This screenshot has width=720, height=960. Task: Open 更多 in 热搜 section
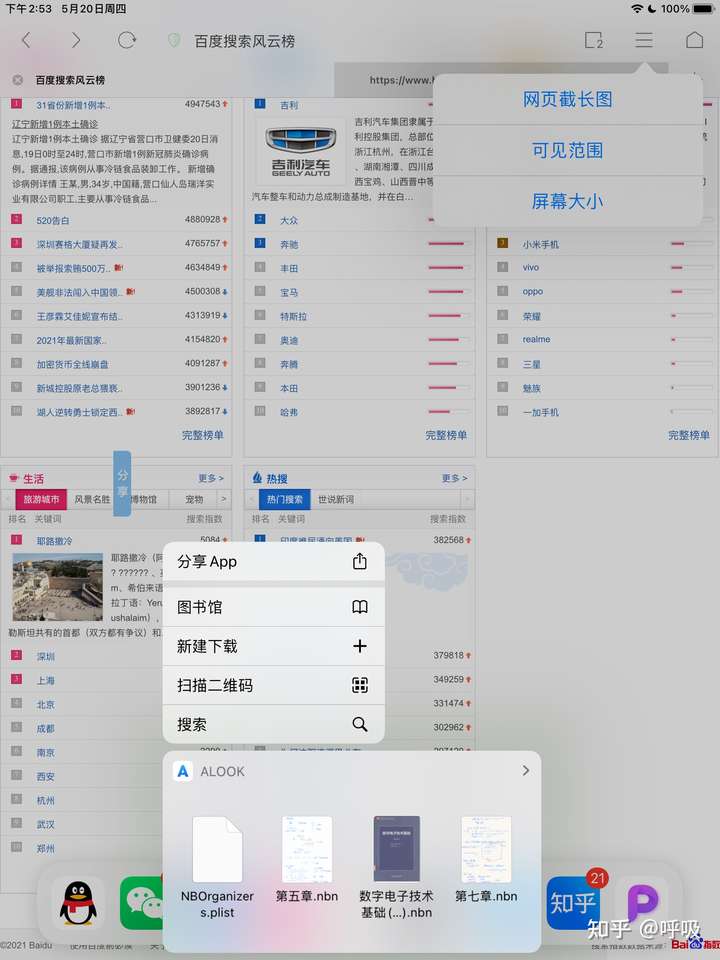(454, 478)
